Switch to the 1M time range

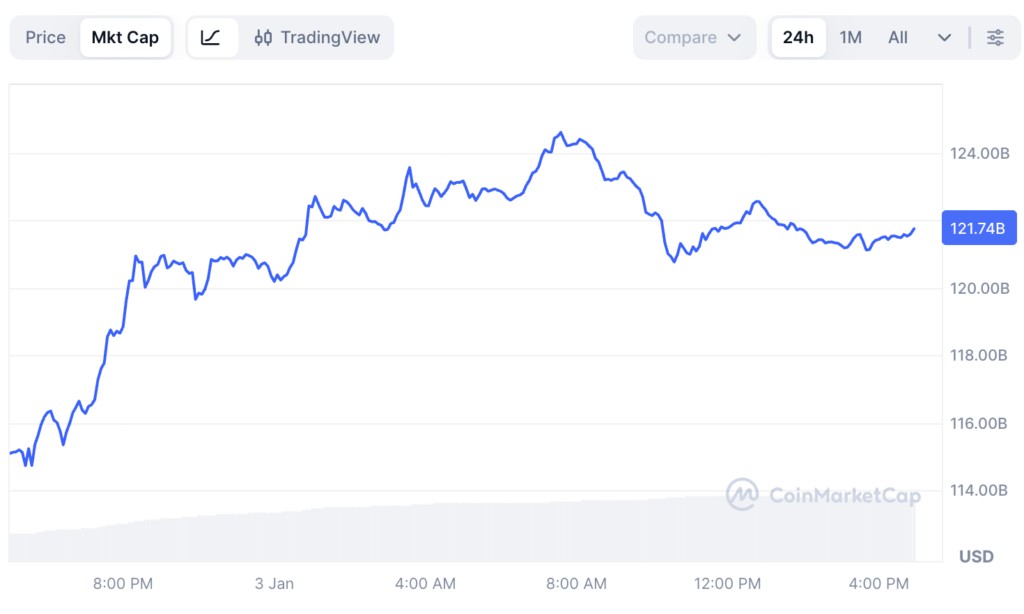(850, 37)
